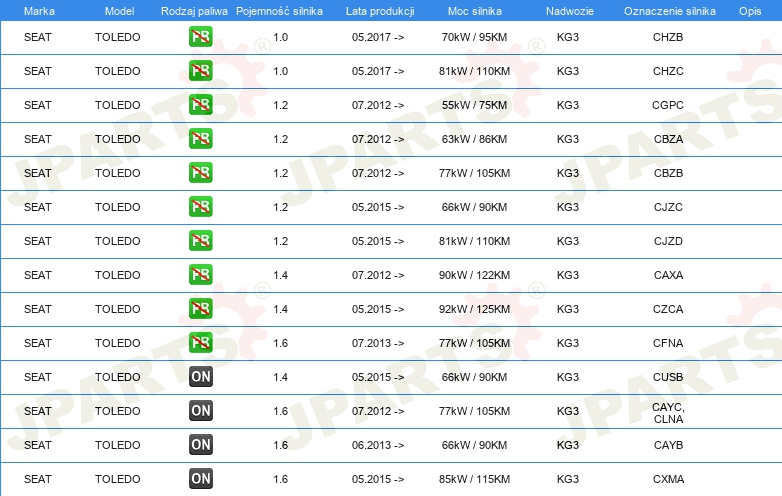Select engine code CHZB
Screen dimensions: 782x496
pyautogui.click(x=668, y=37)
